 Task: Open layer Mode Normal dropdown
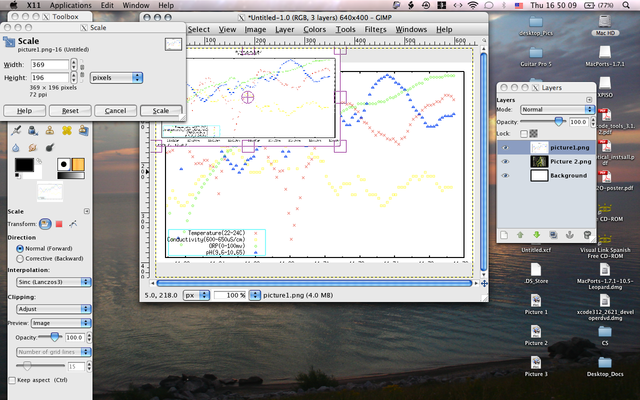(x=557, y=109)
